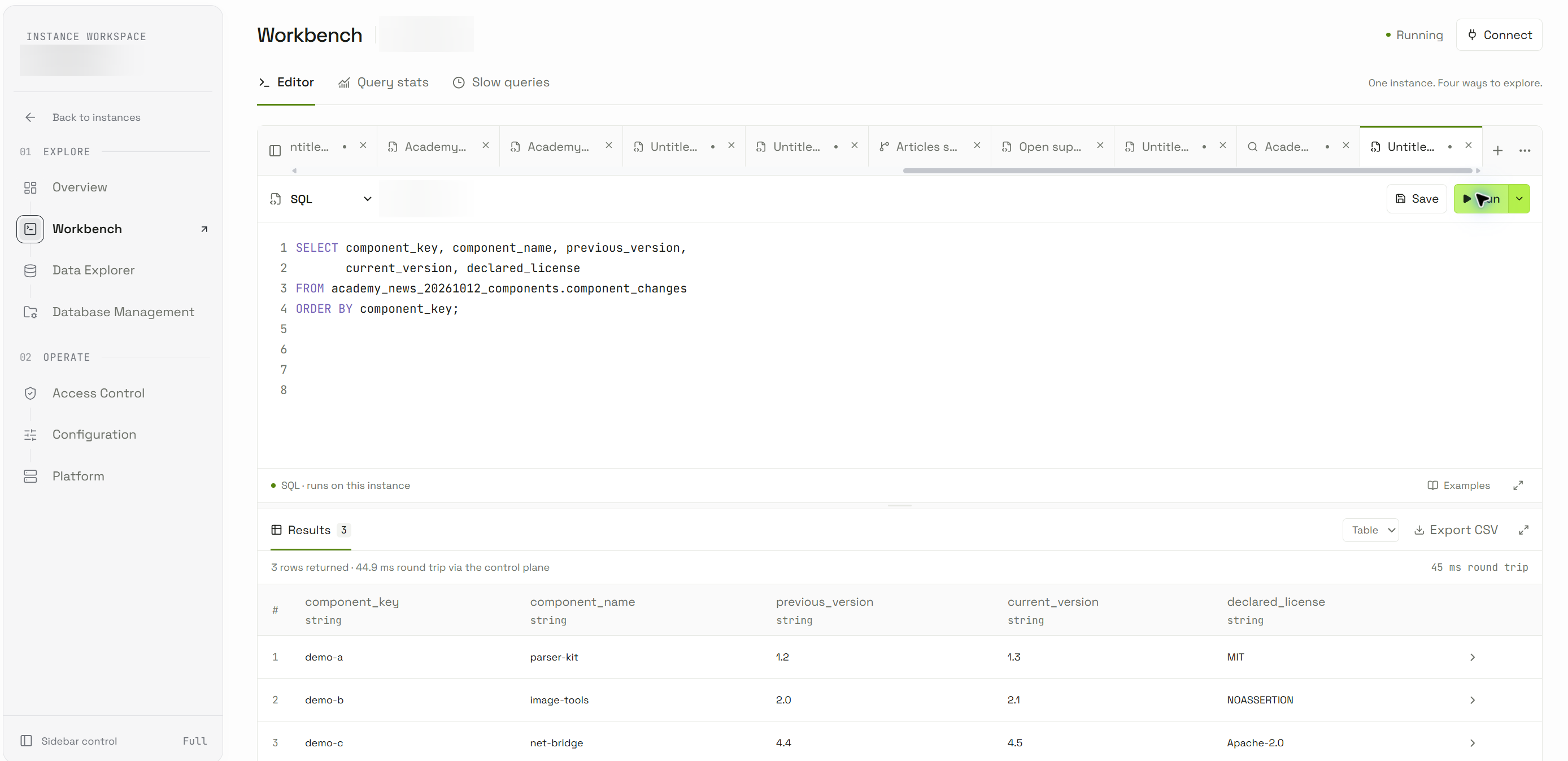This screenshot has height=761, width=1568.
Task: Open the SQL language dropdown
Action: [321, 199]
